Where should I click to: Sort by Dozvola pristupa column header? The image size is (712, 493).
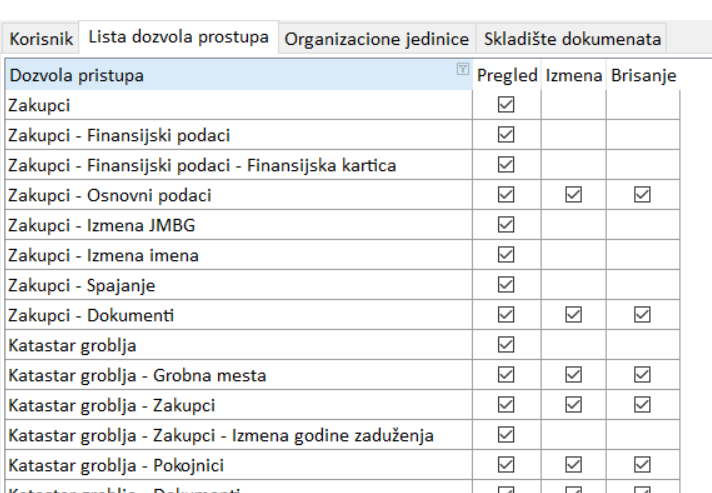pyautogui.click(x=200, y=75)
